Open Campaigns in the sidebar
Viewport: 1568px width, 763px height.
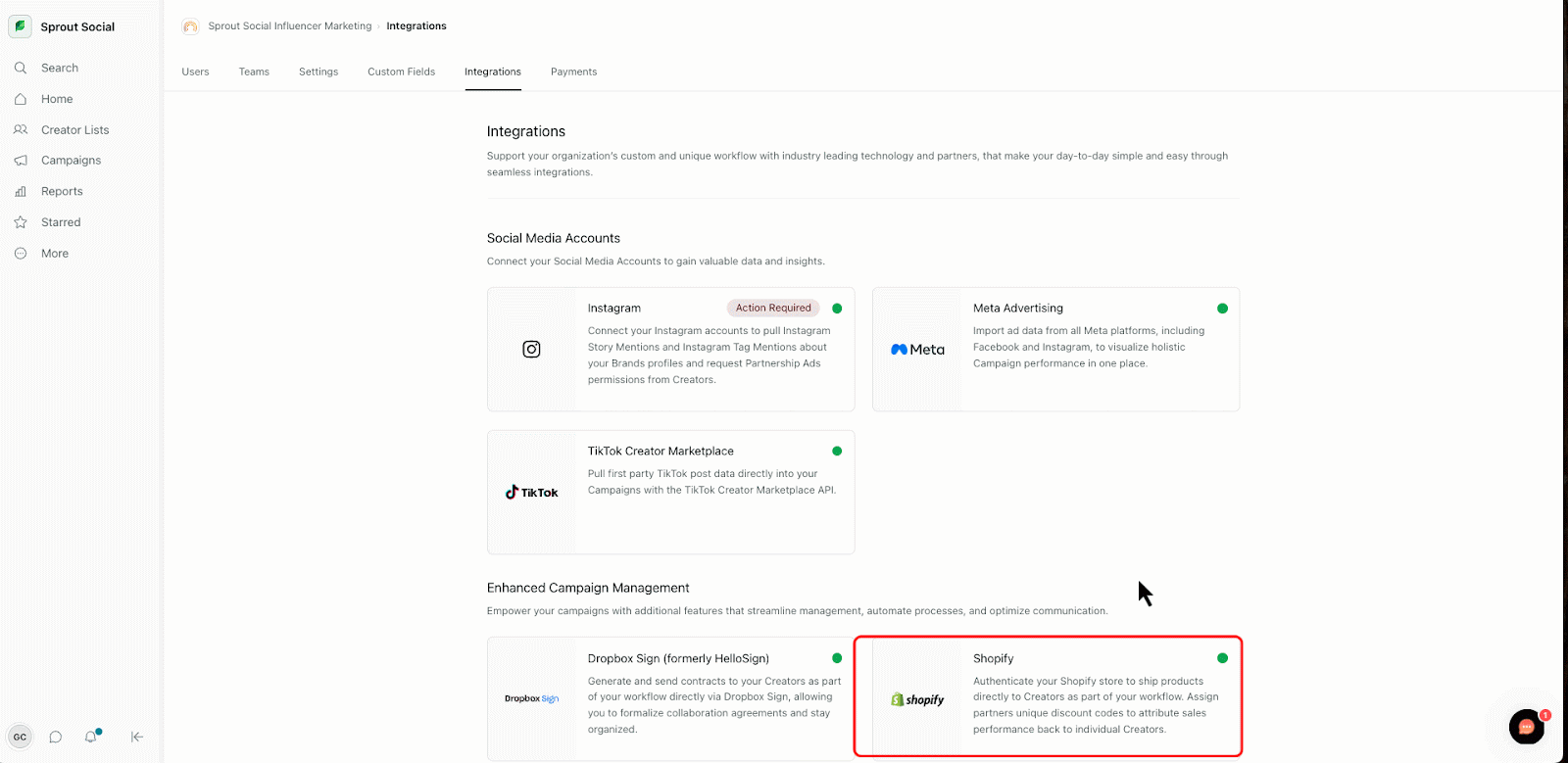(71, 161)
